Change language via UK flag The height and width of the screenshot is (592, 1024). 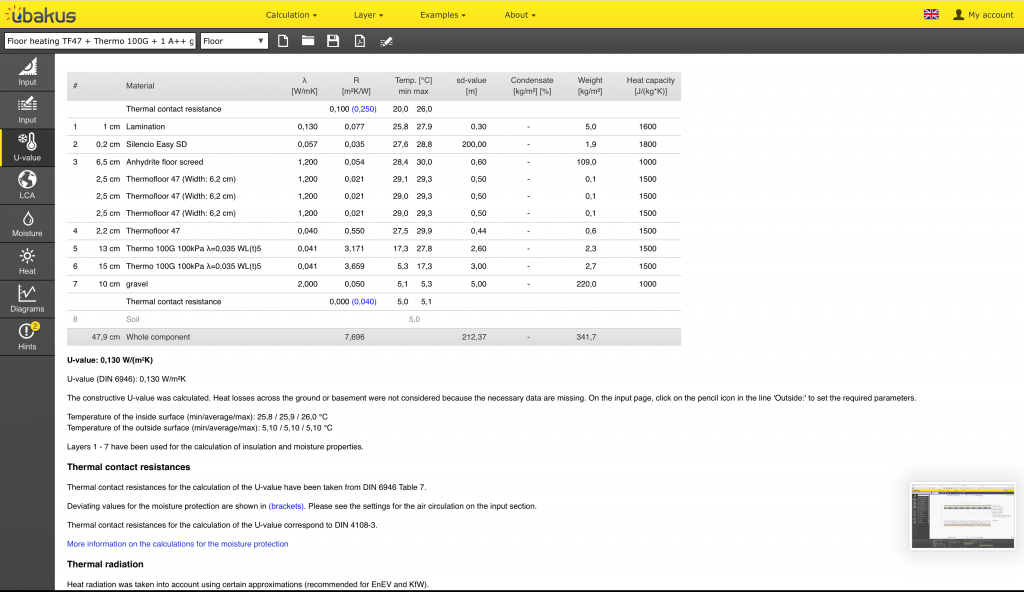931,14
